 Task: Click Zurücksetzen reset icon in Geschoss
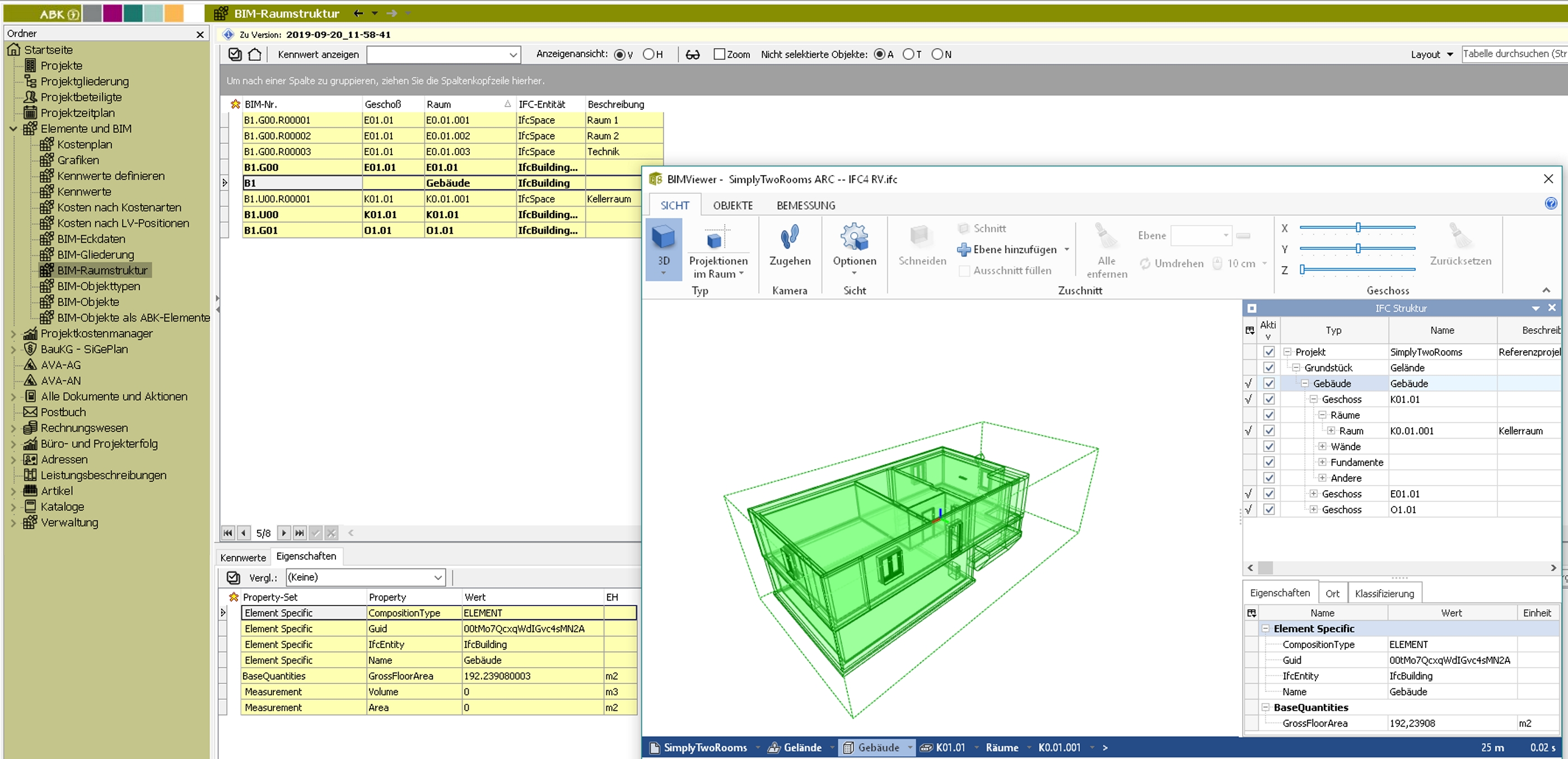(x=1461, y=236)
